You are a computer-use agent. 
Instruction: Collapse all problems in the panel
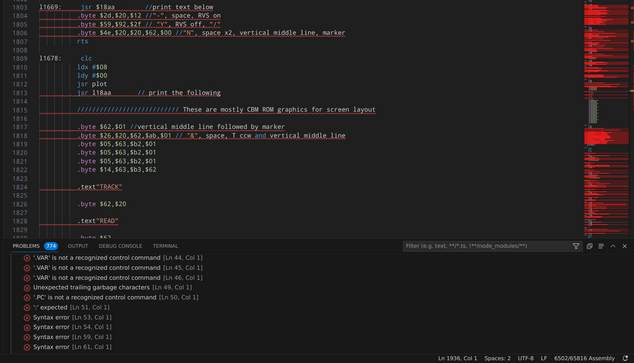click(590, 246)
